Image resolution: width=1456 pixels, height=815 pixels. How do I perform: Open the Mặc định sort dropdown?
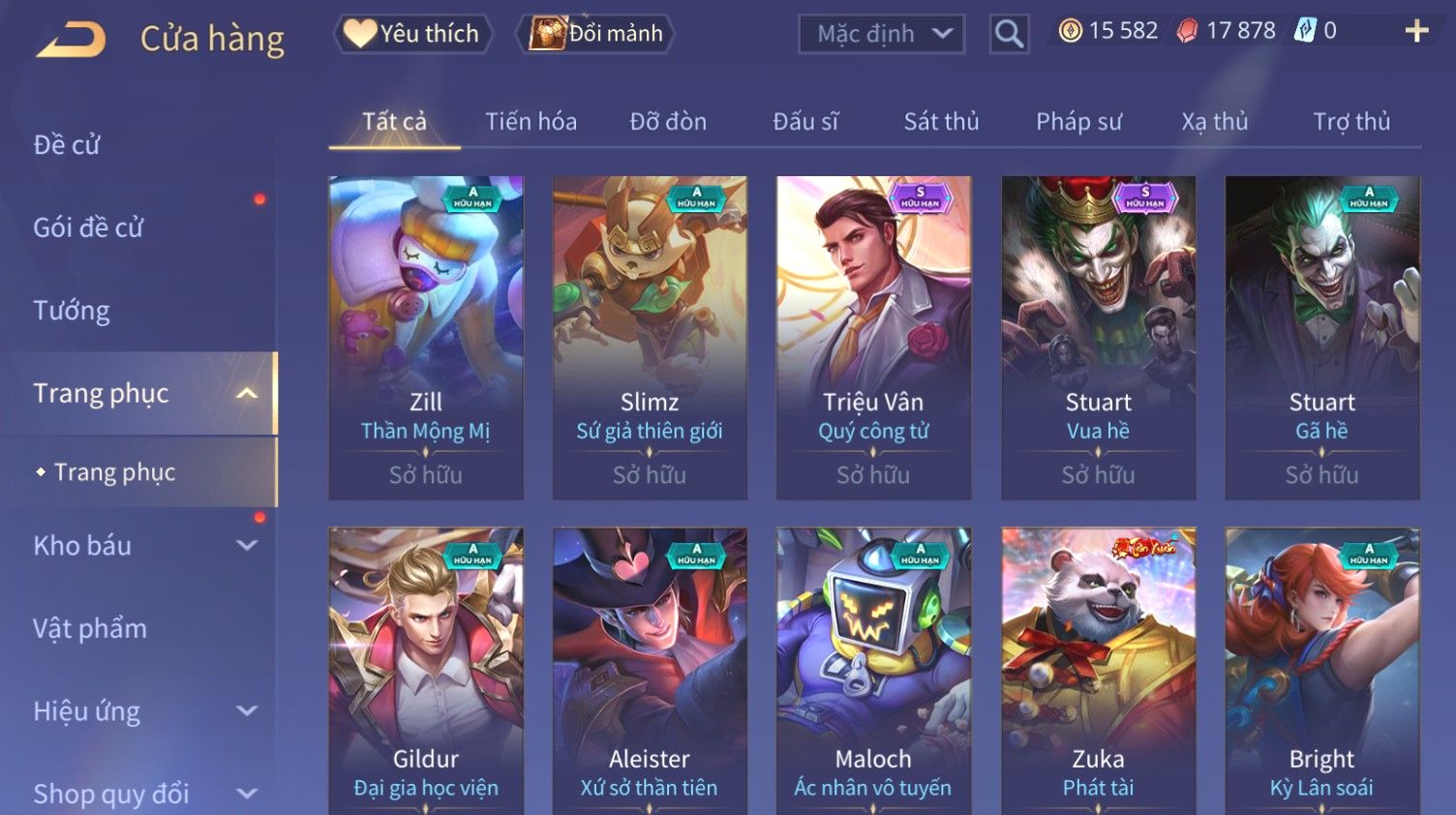[881, 35]
